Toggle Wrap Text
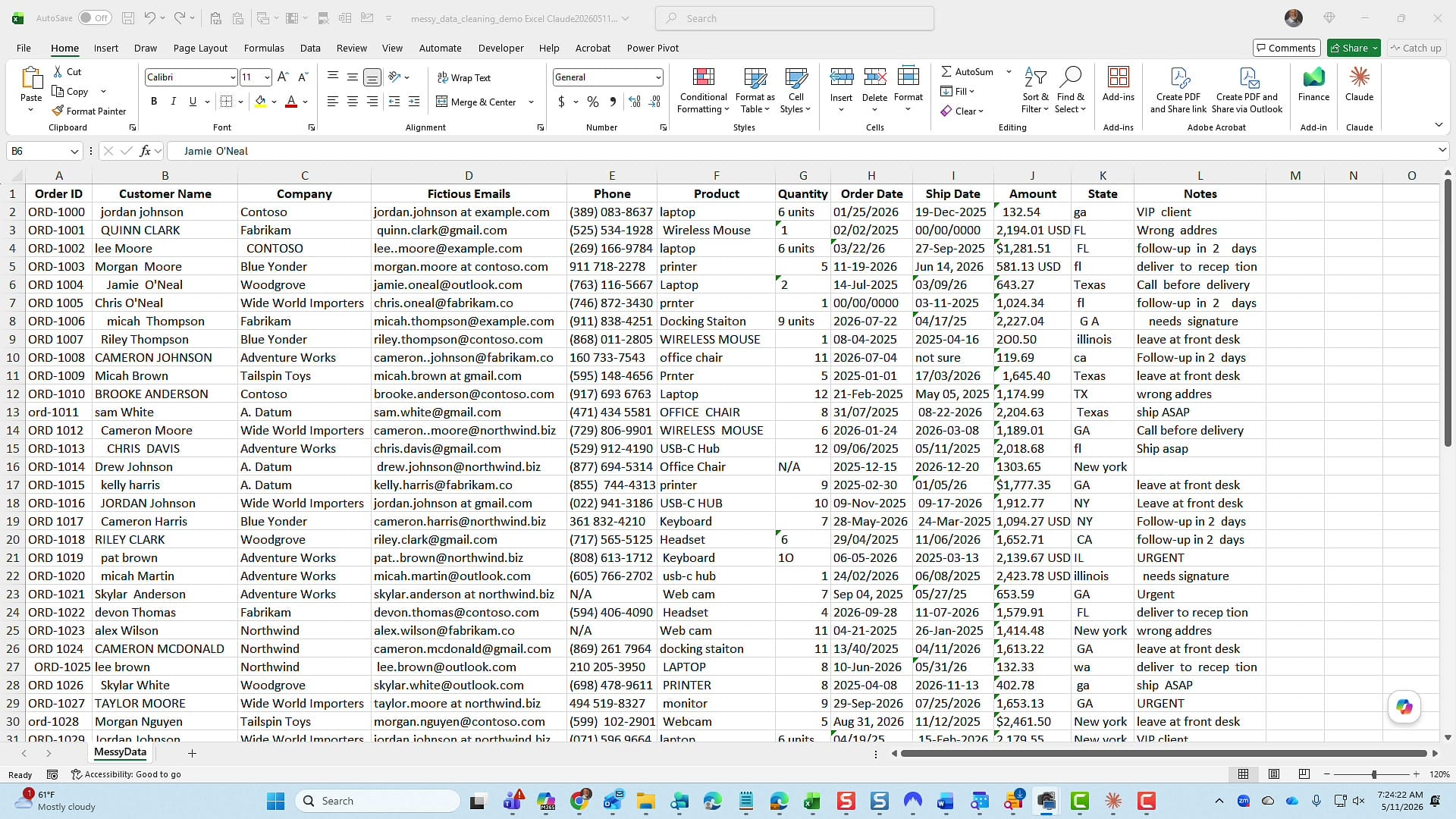The image size is (1456, 819). 464,77
